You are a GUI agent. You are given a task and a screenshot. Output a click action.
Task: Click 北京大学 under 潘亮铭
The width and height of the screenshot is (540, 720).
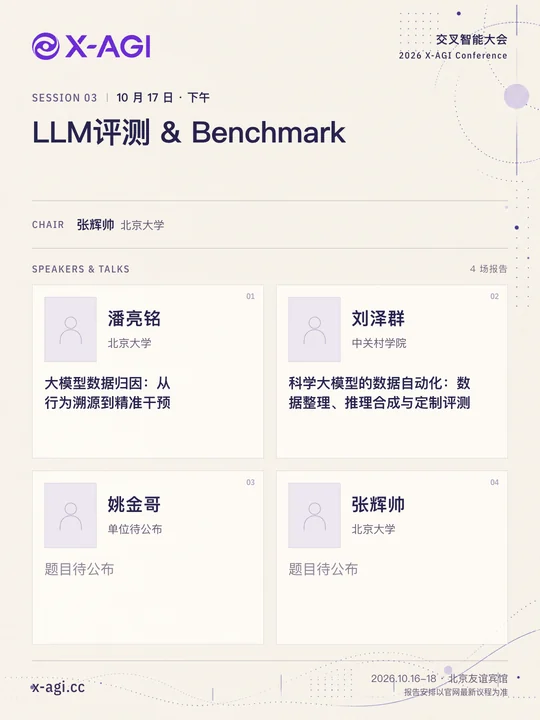[129, 343]
